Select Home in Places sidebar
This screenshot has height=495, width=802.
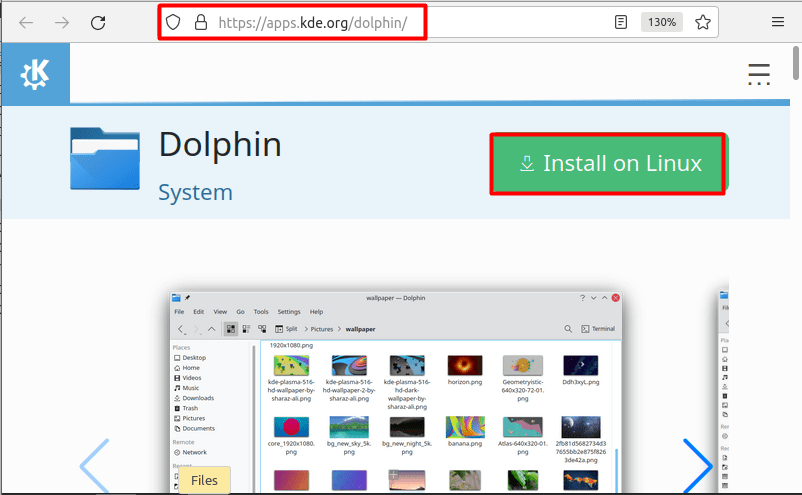pyautogui.click(x=187, y=368)
